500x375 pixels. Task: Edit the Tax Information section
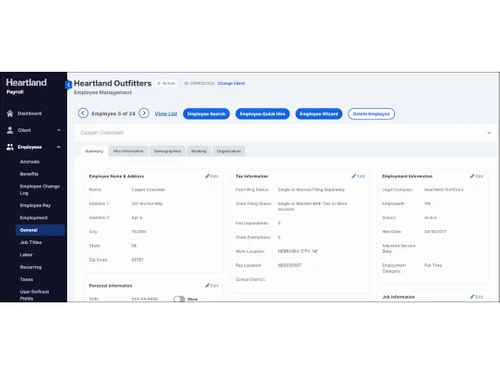coord(358,176)
